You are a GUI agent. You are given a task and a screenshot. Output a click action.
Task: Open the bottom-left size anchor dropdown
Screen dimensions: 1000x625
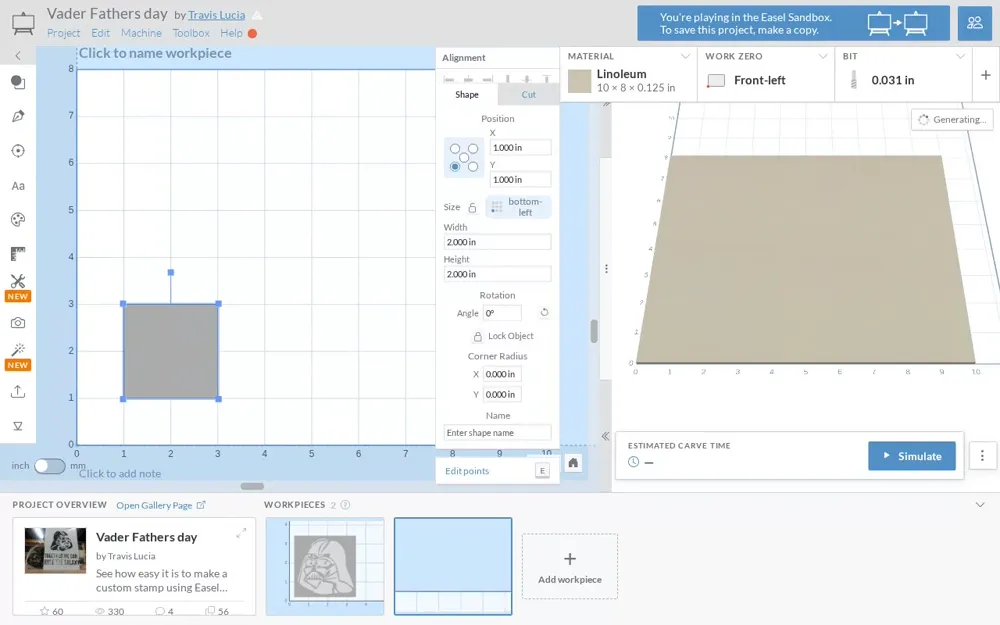tap(518, 207)
